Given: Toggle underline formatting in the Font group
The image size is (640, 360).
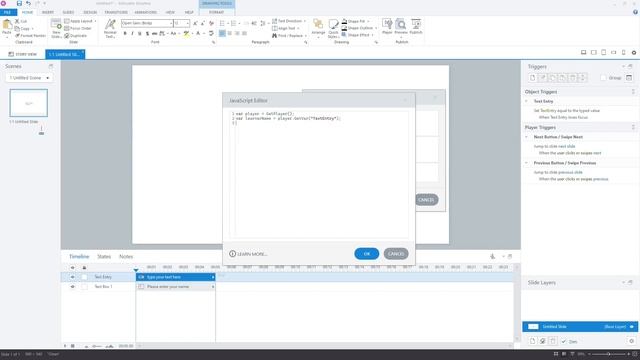Looking at the screenshot, I should [x=140, y=33].
